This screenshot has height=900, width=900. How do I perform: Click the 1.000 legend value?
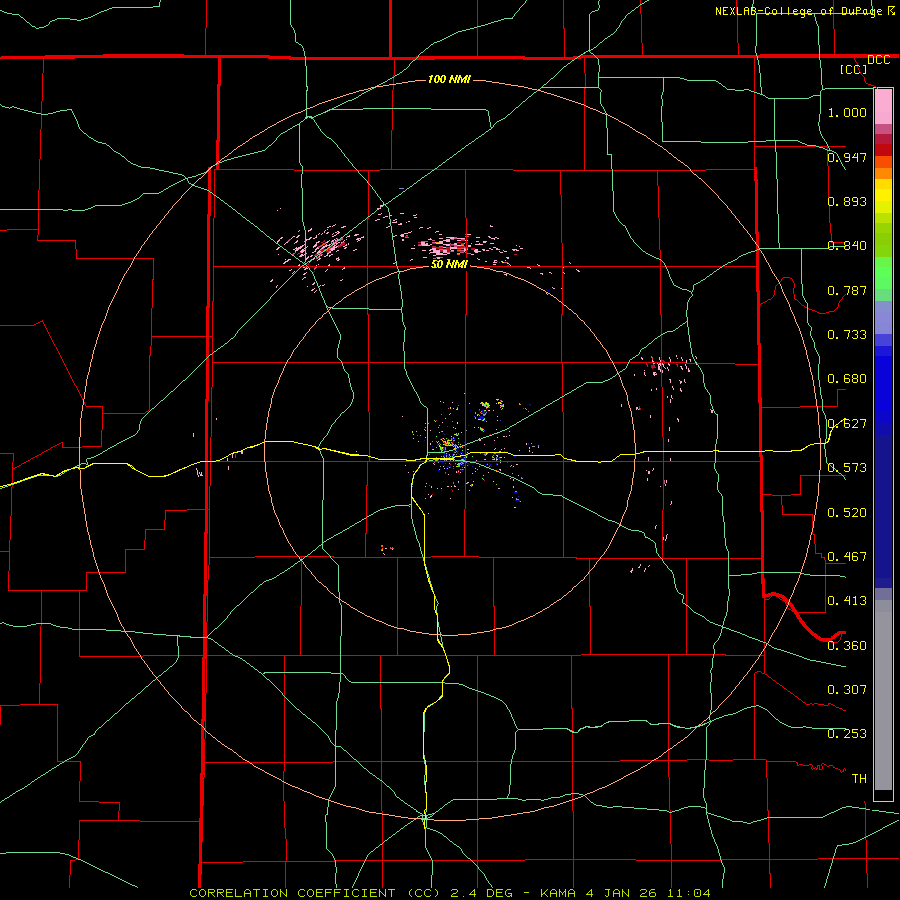point(847,112)
